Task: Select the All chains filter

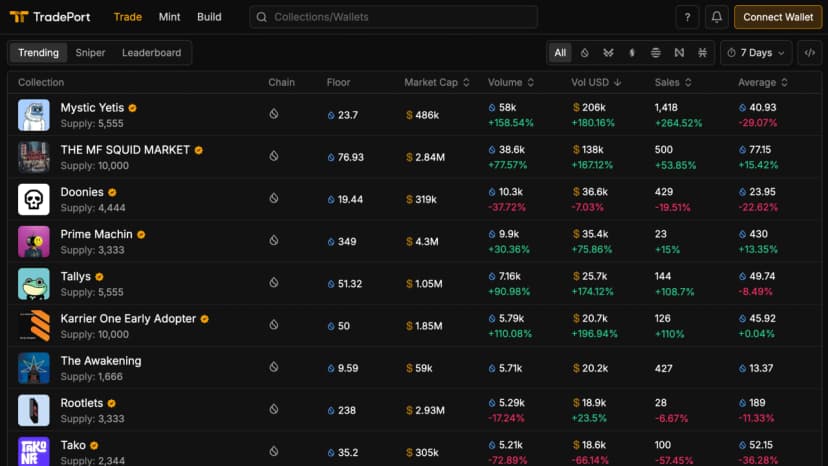Action: (560, 53)
